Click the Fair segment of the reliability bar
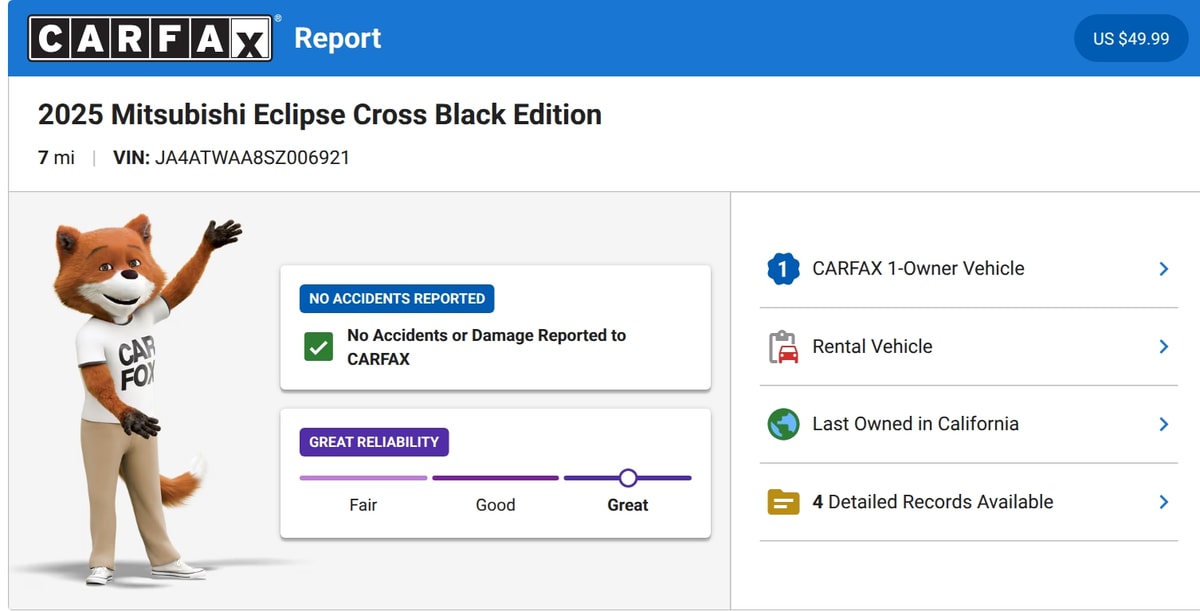Image resolution: width=1200 pixels, height=611 pixels. tap(363, 478)
